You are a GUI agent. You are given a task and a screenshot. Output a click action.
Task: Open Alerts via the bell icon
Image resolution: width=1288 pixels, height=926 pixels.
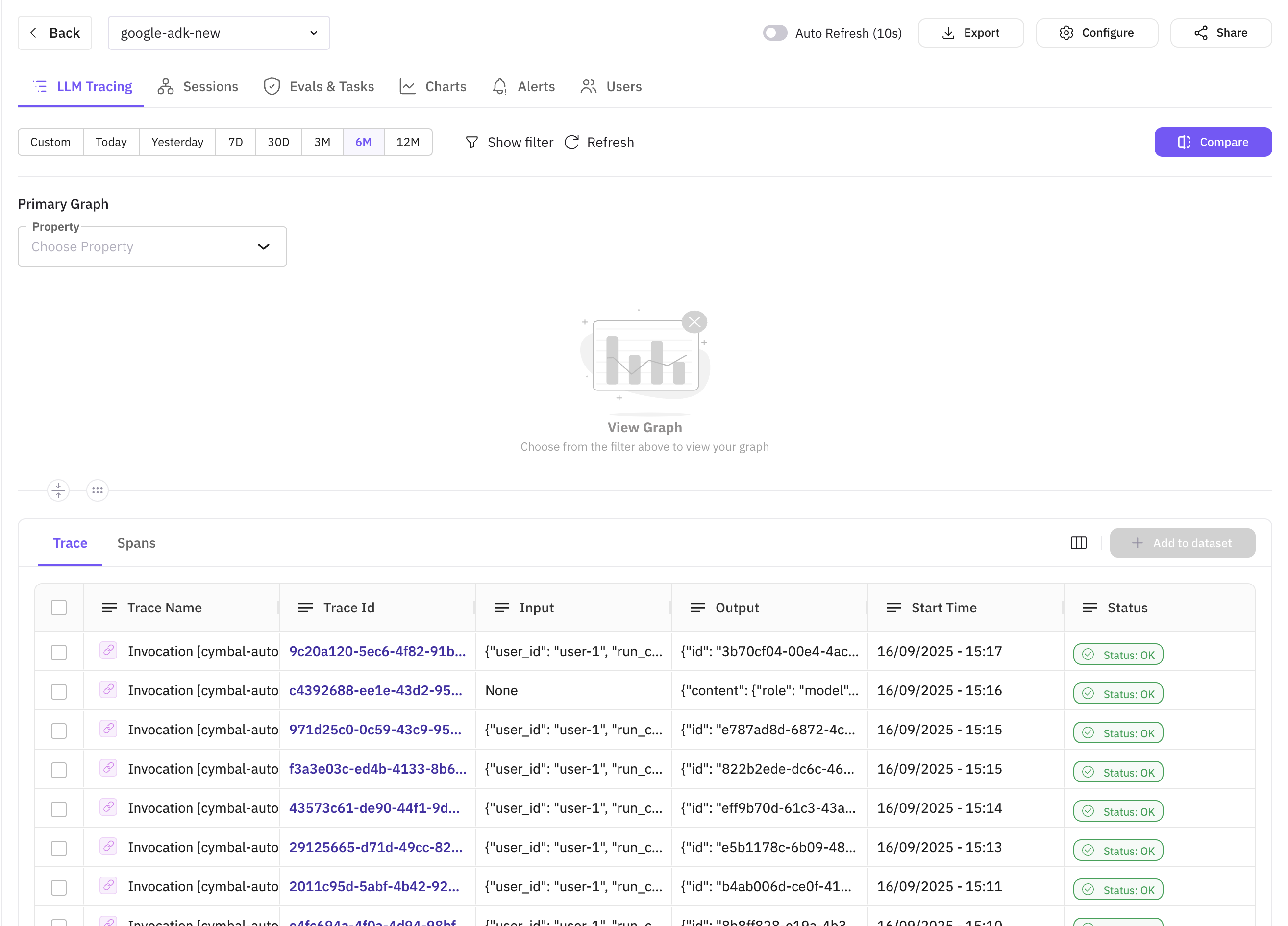tap(500, 86)
